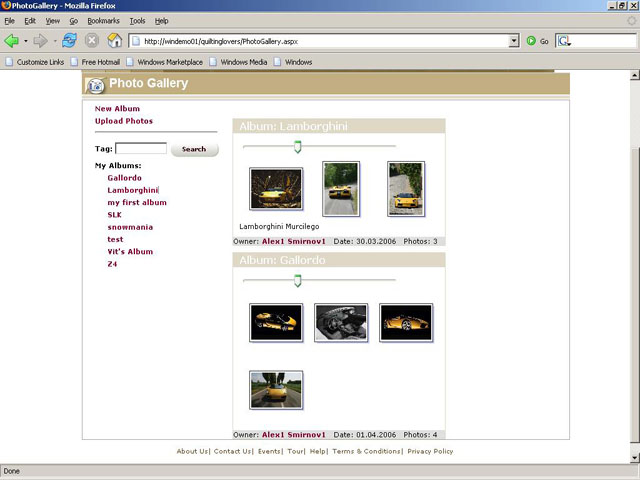640x480 pixels.
Task: Open Lamborghini on gravel driveway thumbnail
Action: [406, 189]
